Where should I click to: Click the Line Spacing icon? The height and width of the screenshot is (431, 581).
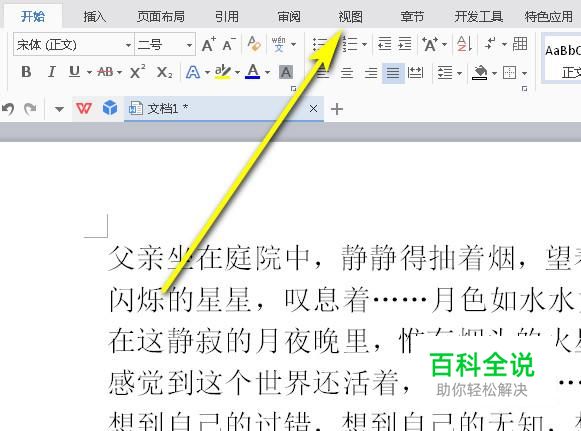445,73
